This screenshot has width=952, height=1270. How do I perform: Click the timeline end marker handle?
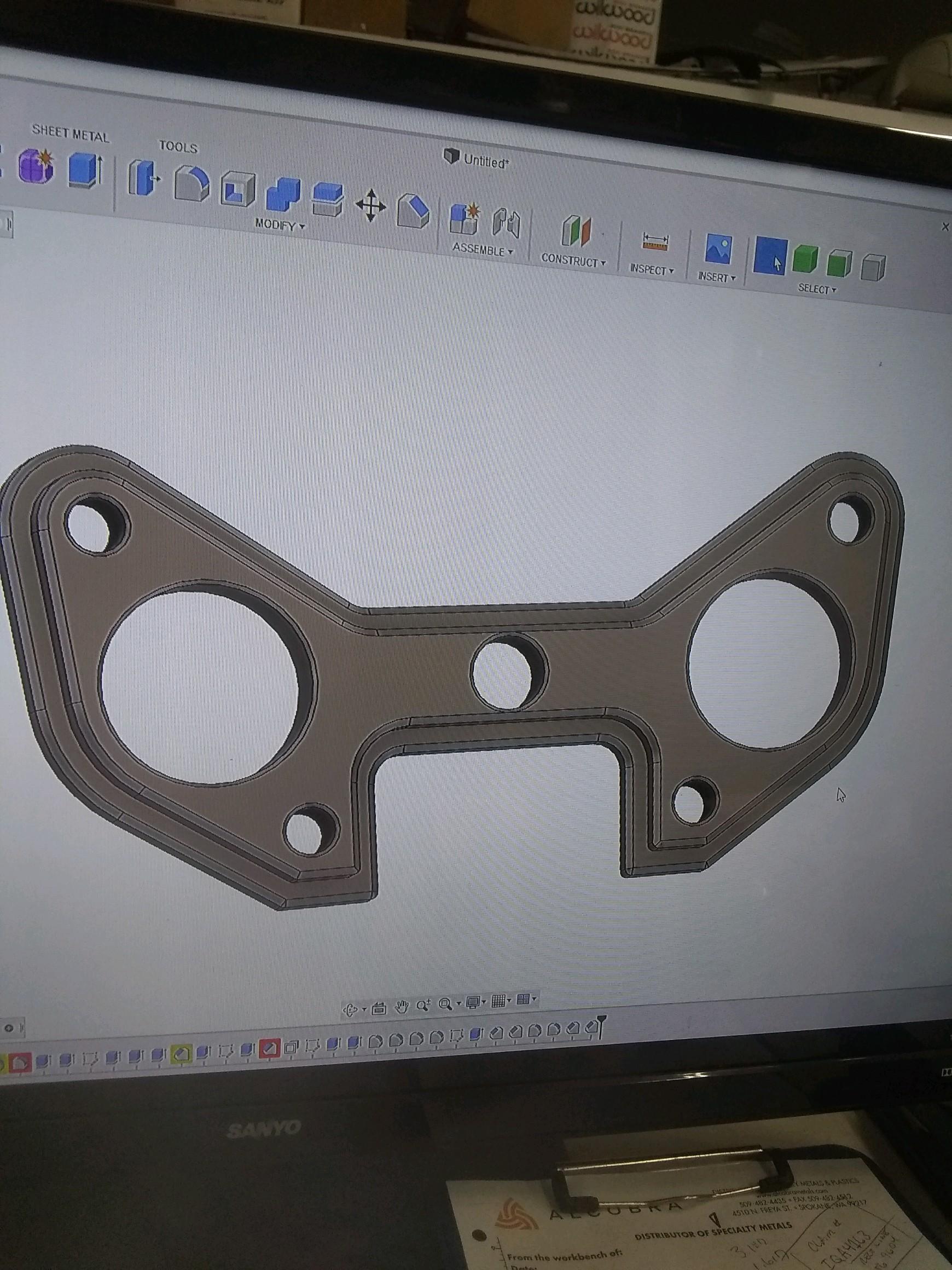600,1026
